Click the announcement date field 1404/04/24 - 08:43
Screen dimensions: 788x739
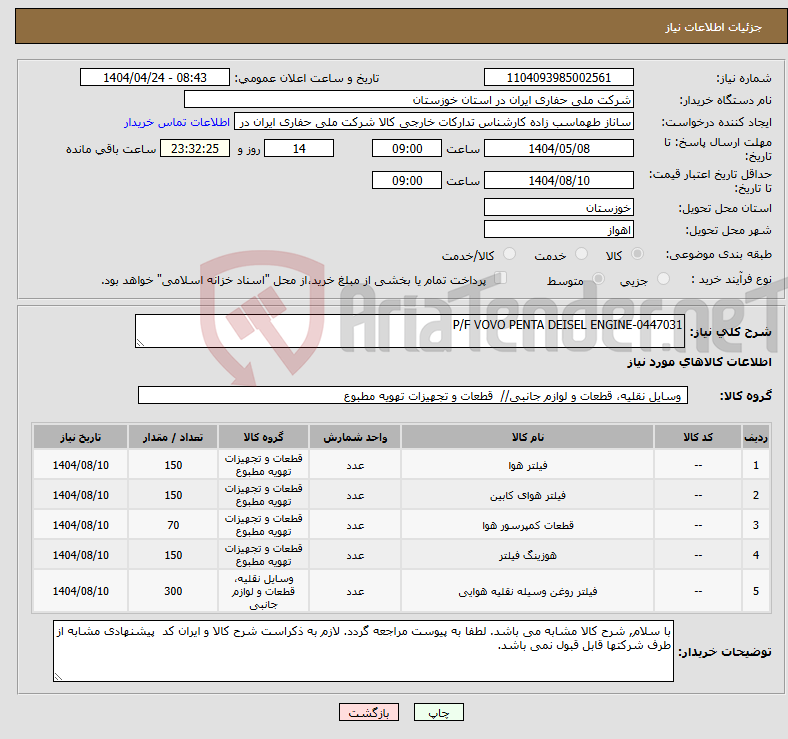(155, 77)
